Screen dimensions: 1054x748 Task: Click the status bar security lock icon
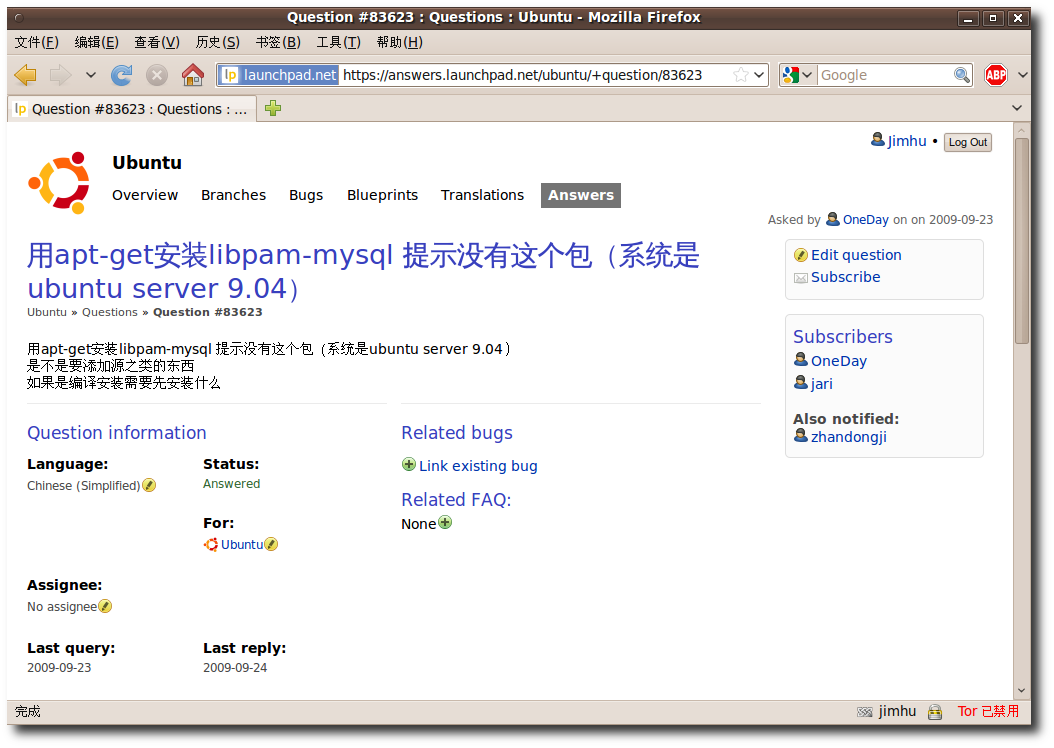(x=934, y=712)
